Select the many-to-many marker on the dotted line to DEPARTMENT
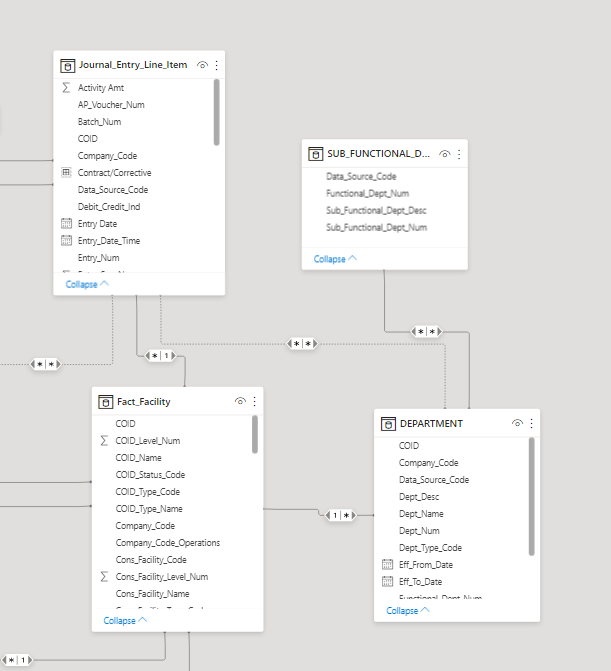This screenshot has height=671, width=611. click(x=303, y=344)
